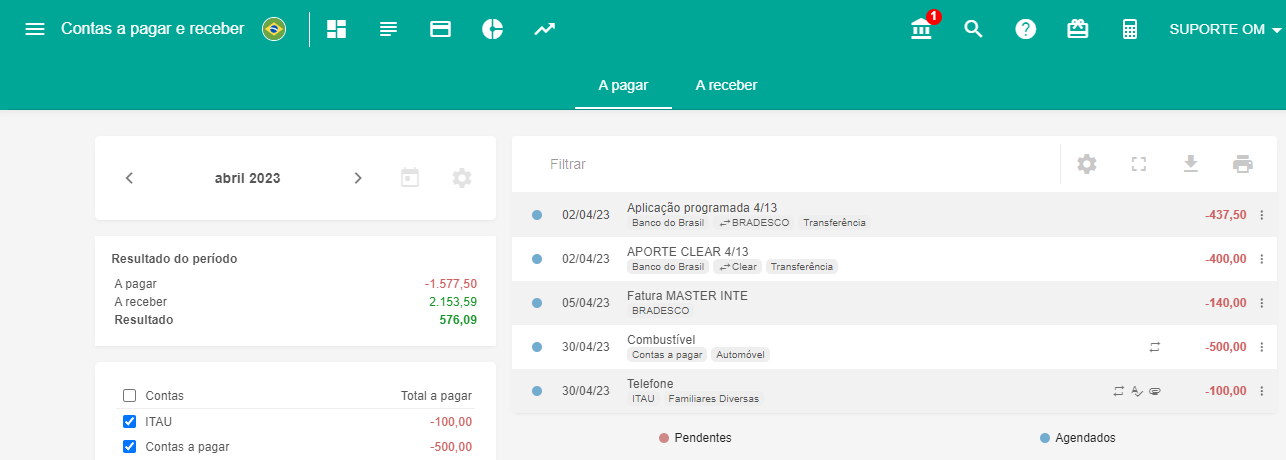Image resolution: width=1286 pixels, height=460 pixels.
Task: Open the credit cards icon
Action: pos(440,29)
